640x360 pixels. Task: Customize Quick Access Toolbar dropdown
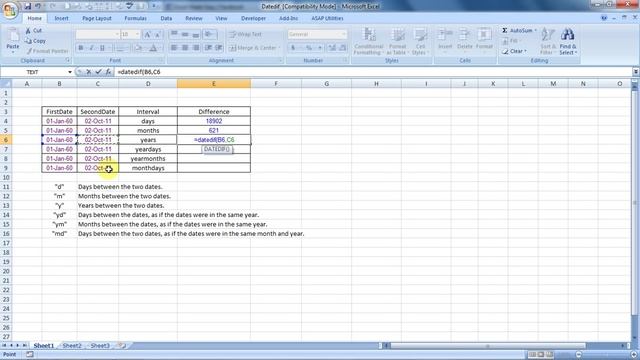154,6
